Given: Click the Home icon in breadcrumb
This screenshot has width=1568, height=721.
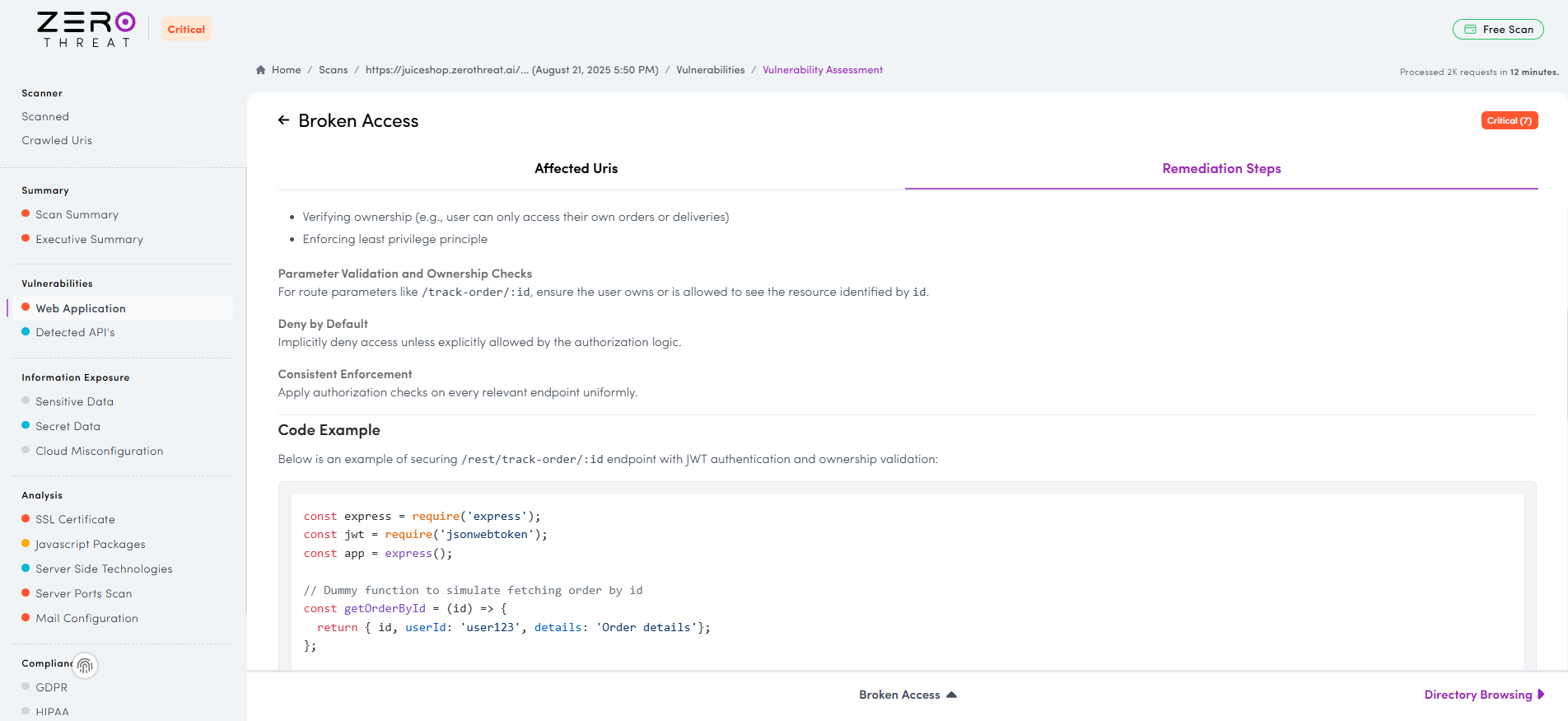Looking at the screenshot, I should click(261, 70).
